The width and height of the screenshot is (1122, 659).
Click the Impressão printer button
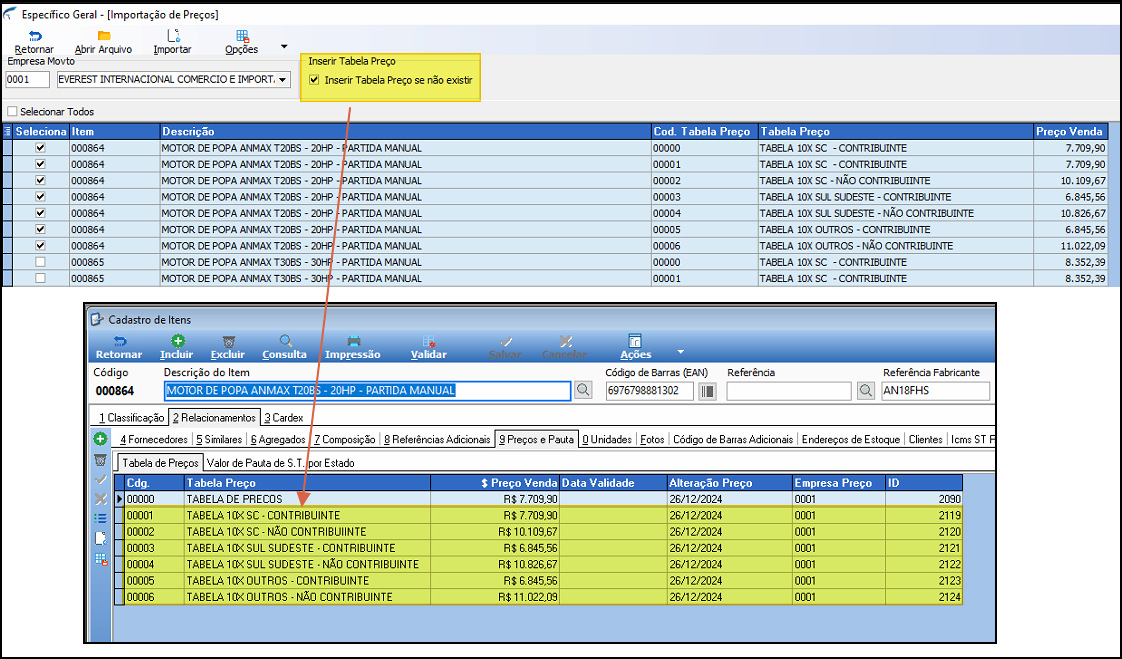tap(353, 347)
